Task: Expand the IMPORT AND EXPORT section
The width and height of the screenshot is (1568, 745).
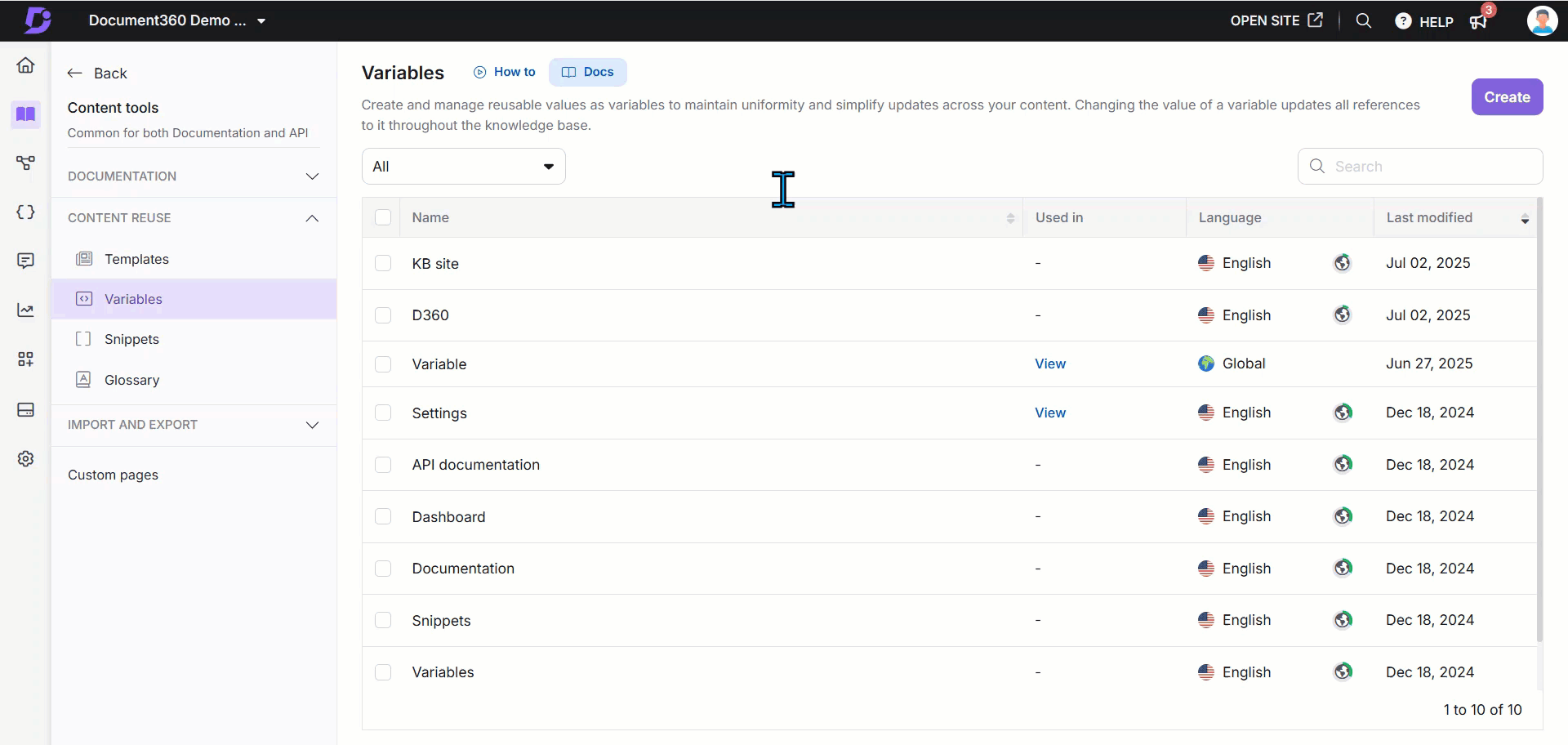Action: pyautogui.click(x=194, y=425)
